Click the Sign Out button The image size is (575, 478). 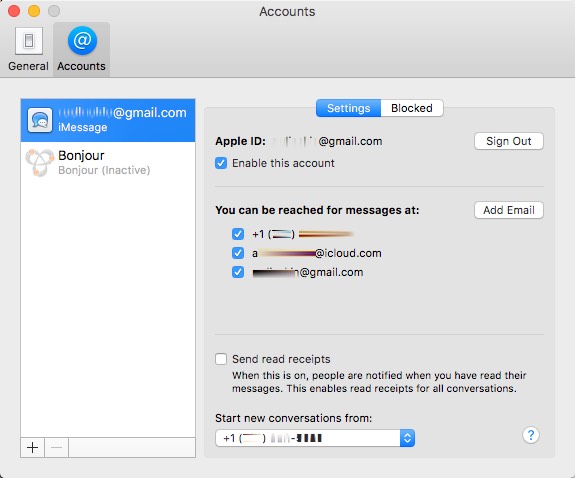click(509, 141)
